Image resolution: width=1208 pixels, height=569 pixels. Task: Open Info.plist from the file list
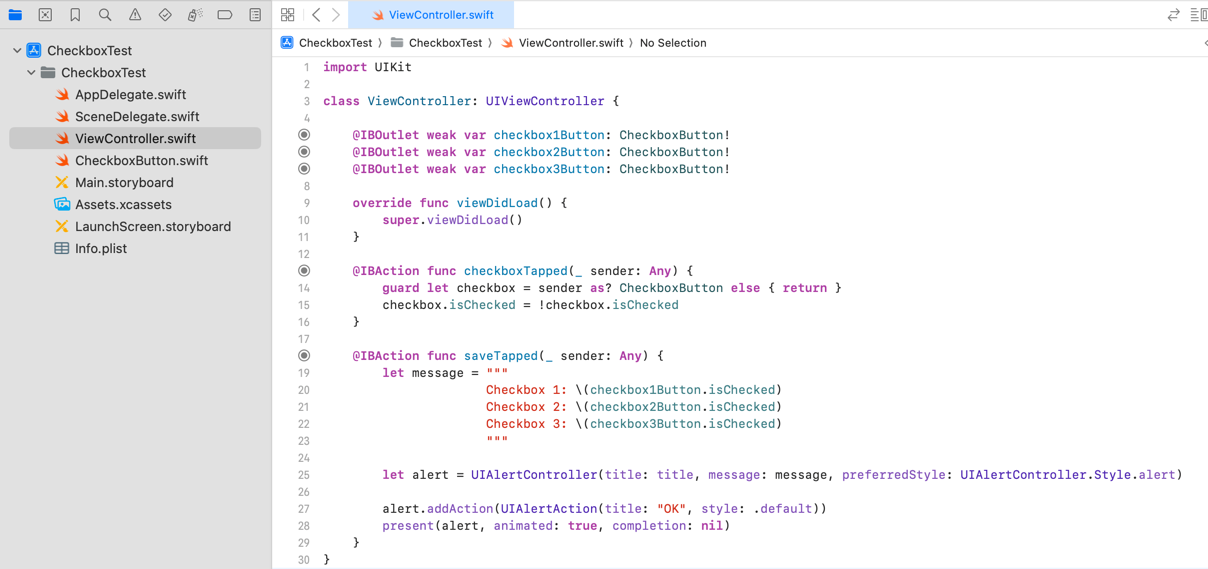point(101,249)
